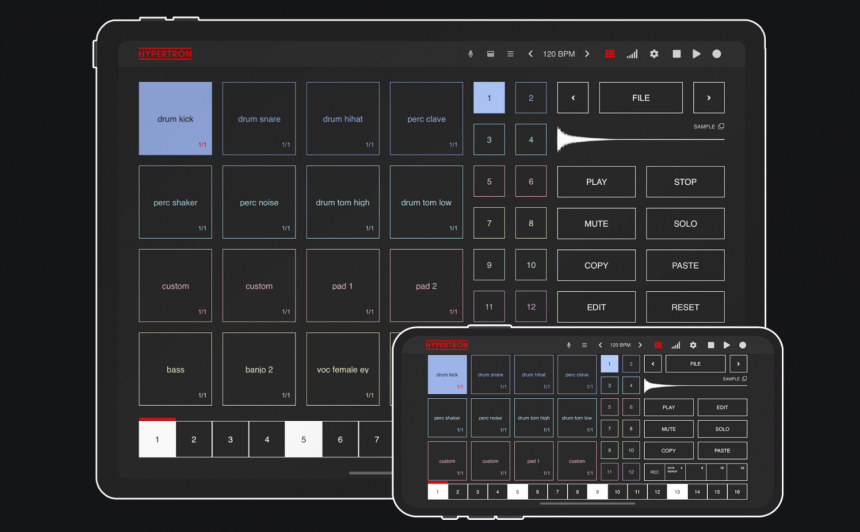Tap the drum kick pad on the tablet
The height and width of the screenshot is (532, 860).
176,118
